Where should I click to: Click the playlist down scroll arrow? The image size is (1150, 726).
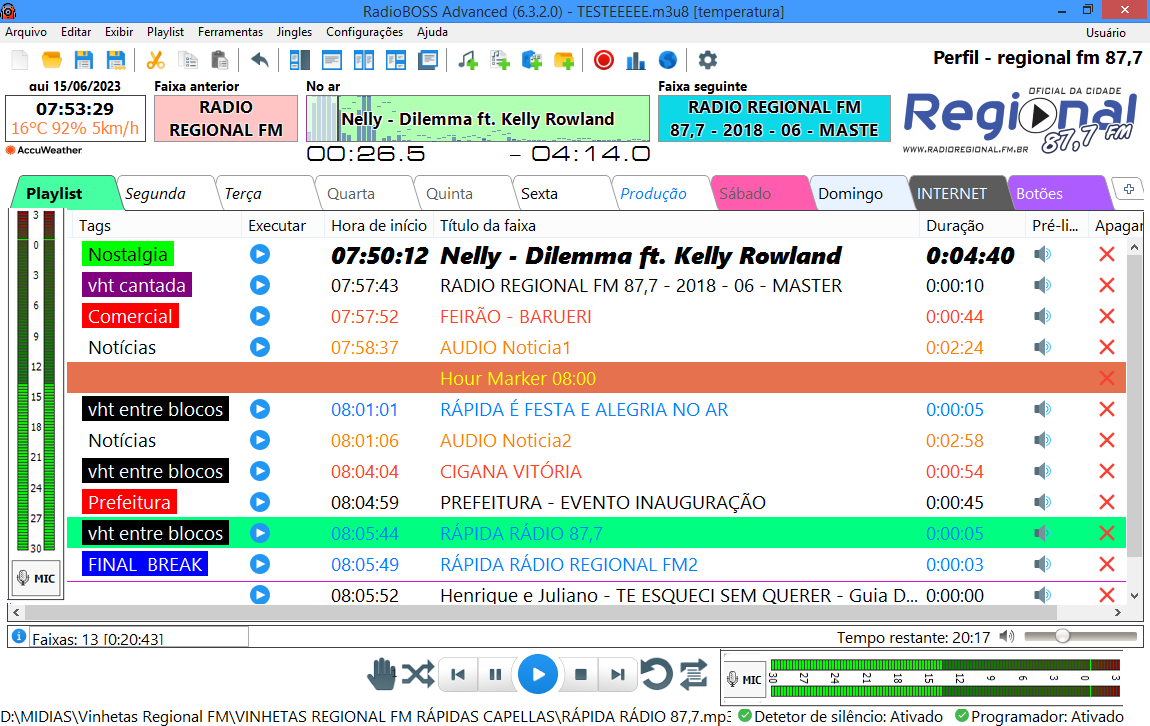pos(1134,595)
